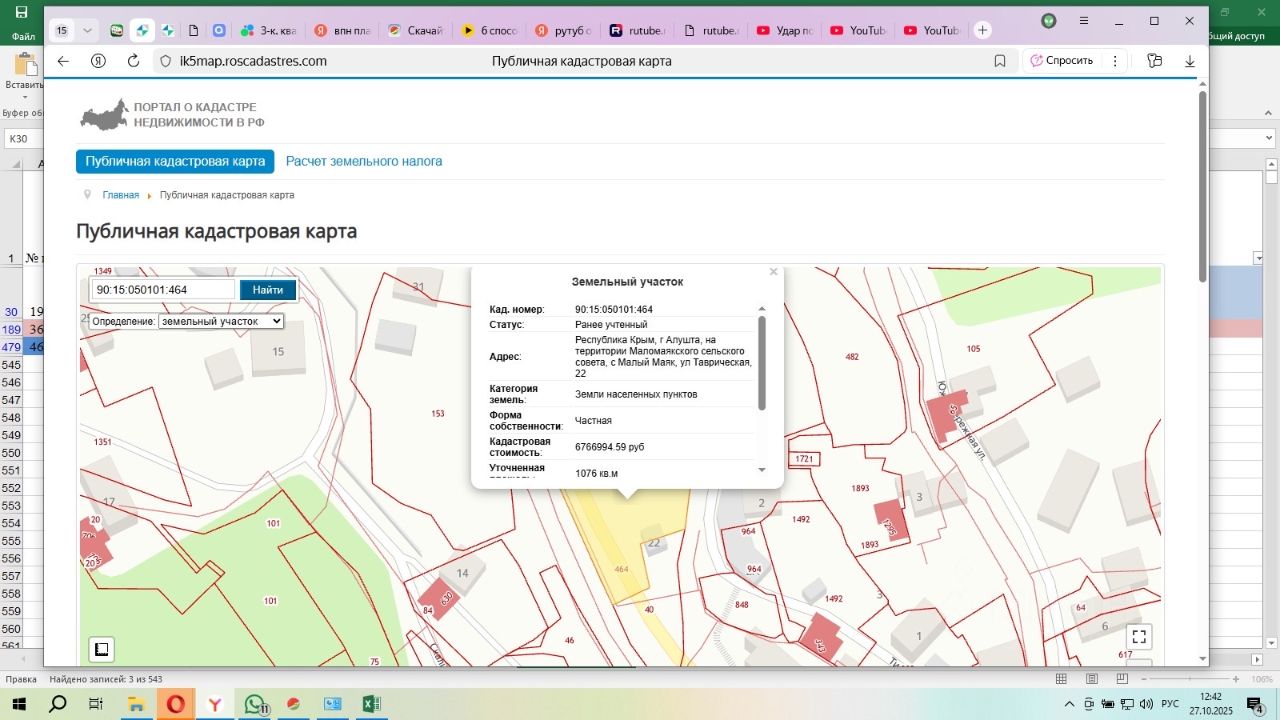Expand the tab list dropdown arrow
1280x720 pixels.
(87, 31)
